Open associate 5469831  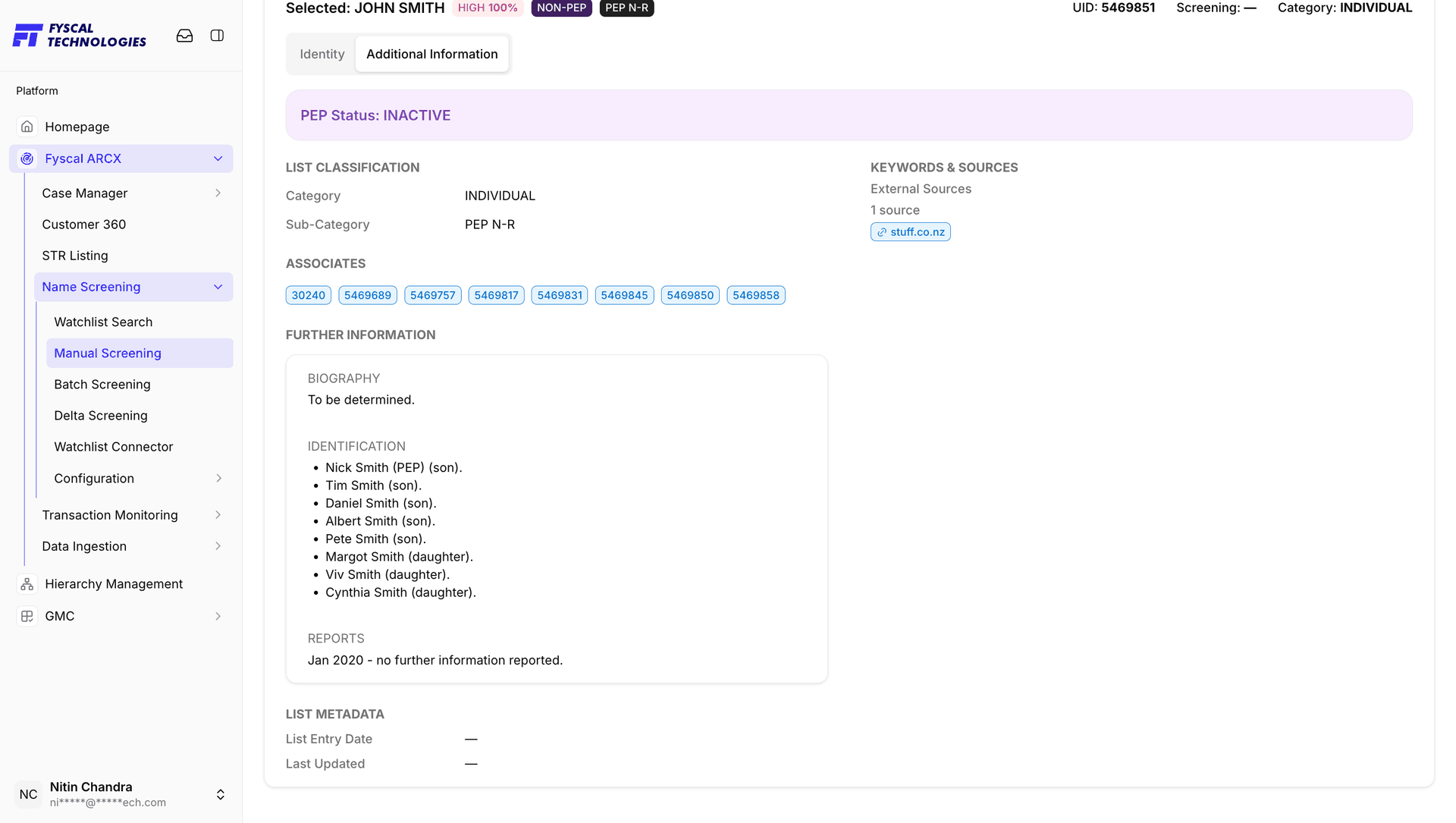[x=560, y=295]
